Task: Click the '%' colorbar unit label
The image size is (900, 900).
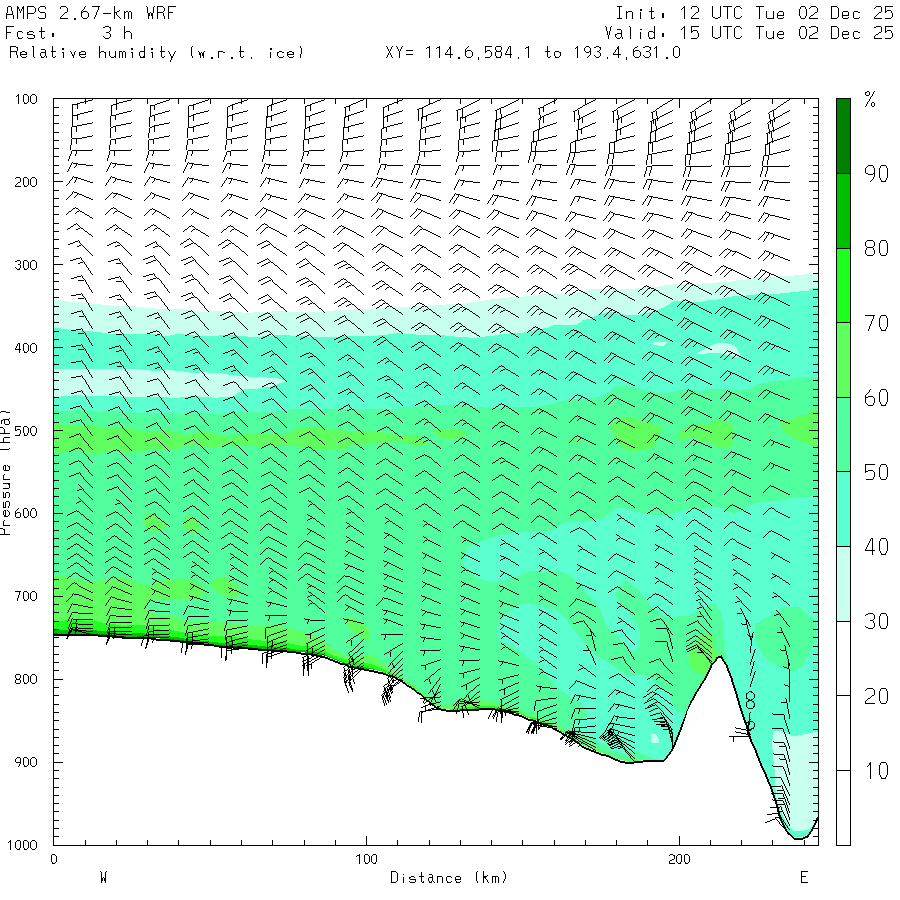Action: [870, 100]
